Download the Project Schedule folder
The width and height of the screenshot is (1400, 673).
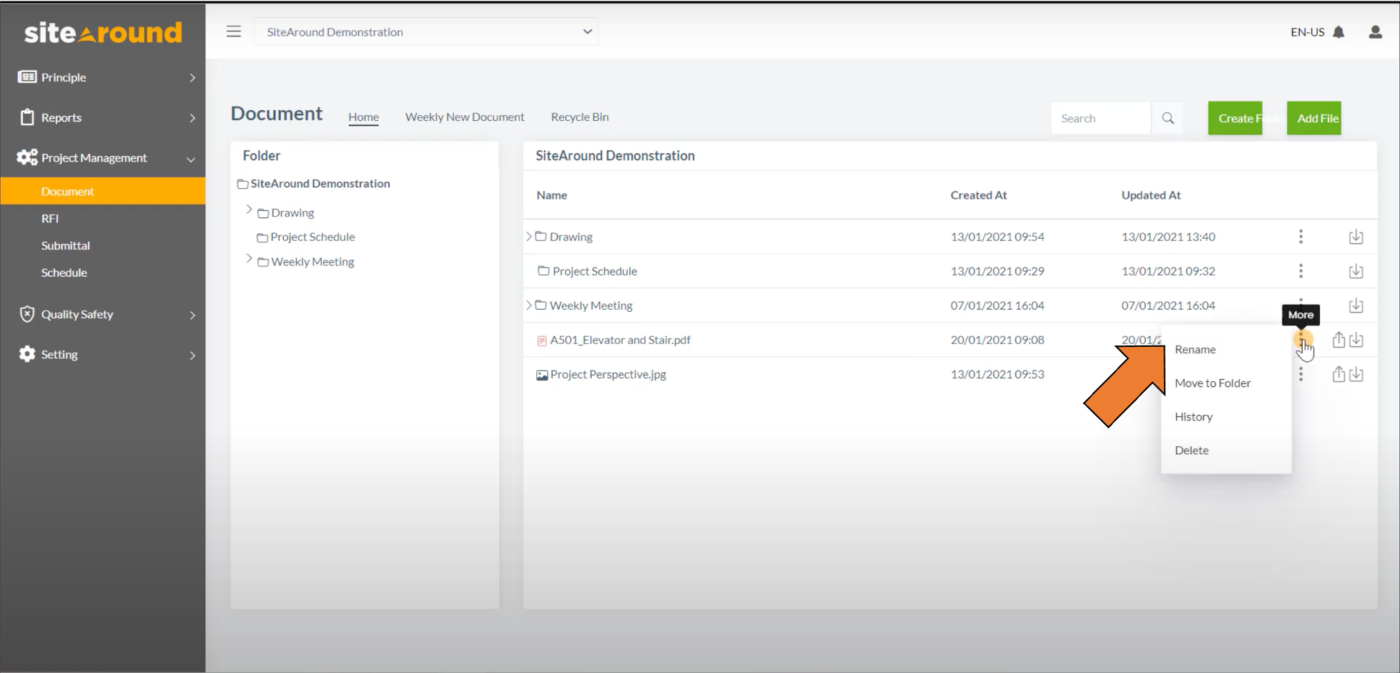point(1356,270)
